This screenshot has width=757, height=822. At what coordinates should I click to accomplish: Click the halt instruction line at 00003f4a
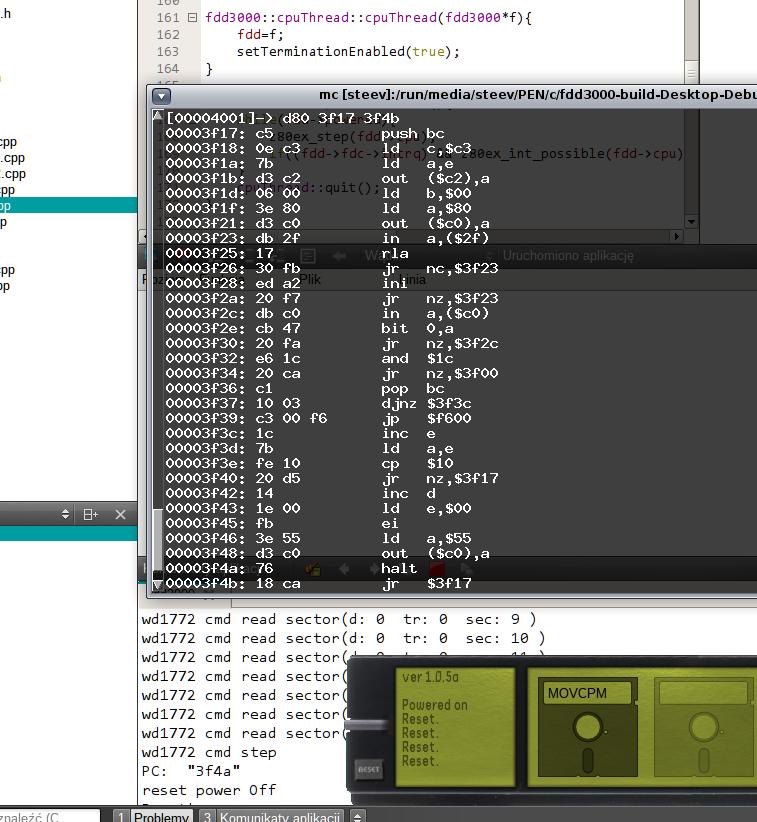point(291,568)
